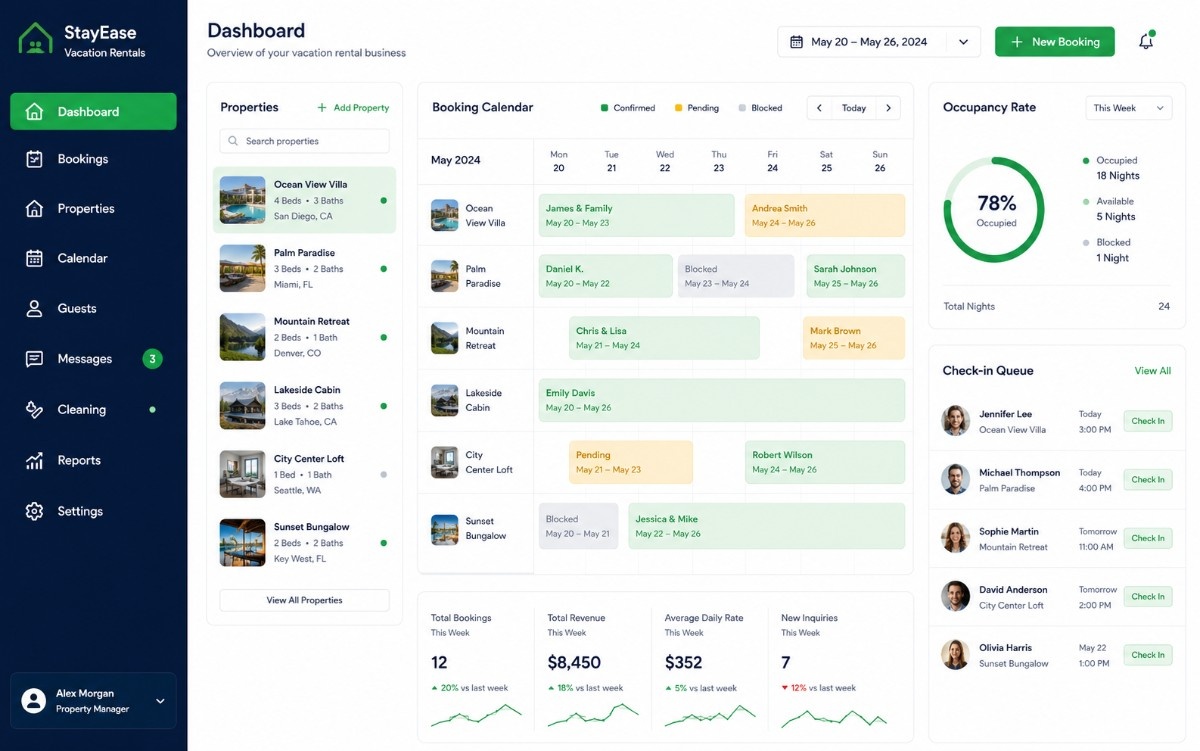Click the Bookings calendar-check sidebar icon

point(34,159)
